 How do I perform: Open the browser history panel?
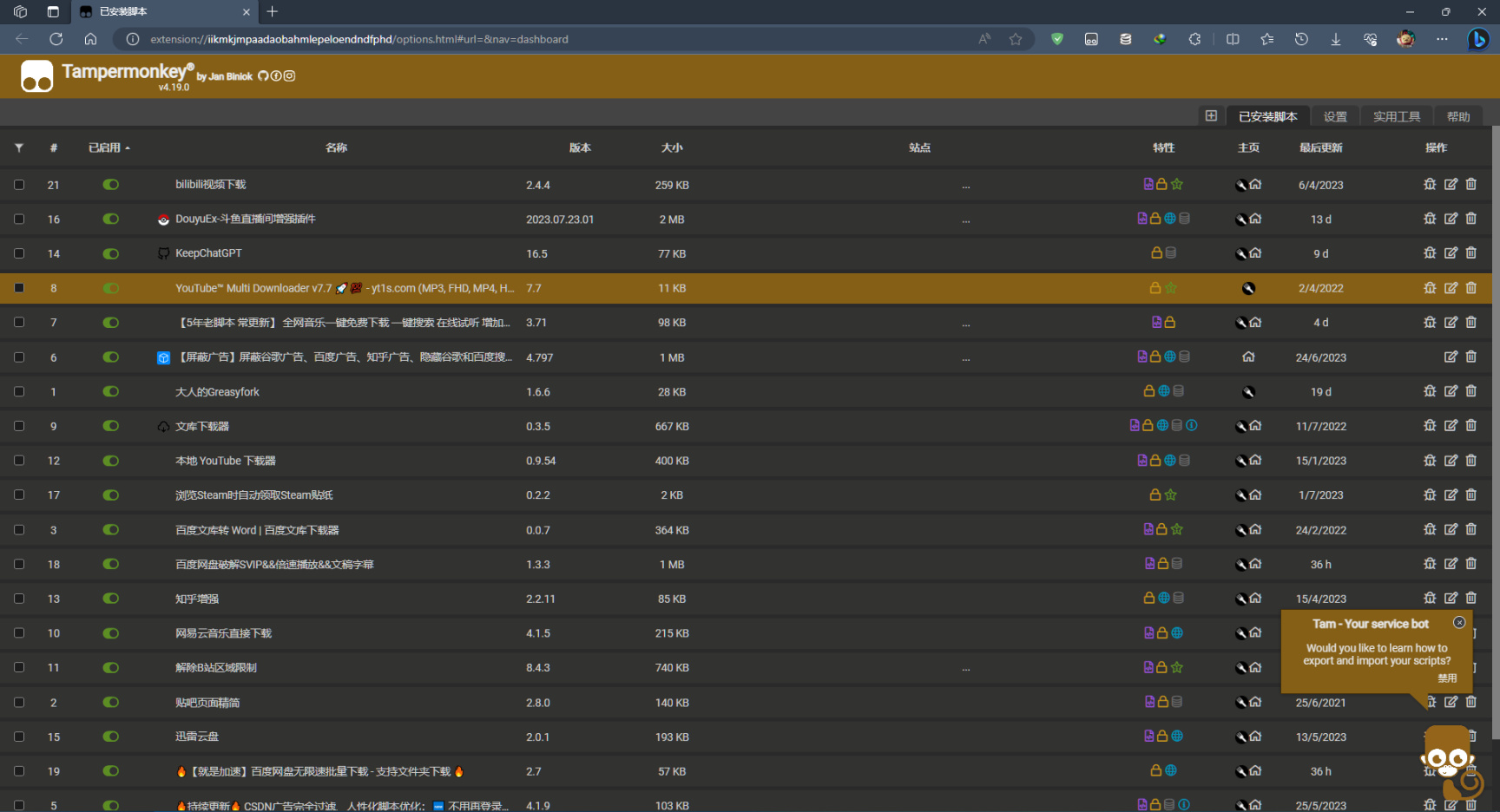pyautogui.click(x=1300, y=39)
